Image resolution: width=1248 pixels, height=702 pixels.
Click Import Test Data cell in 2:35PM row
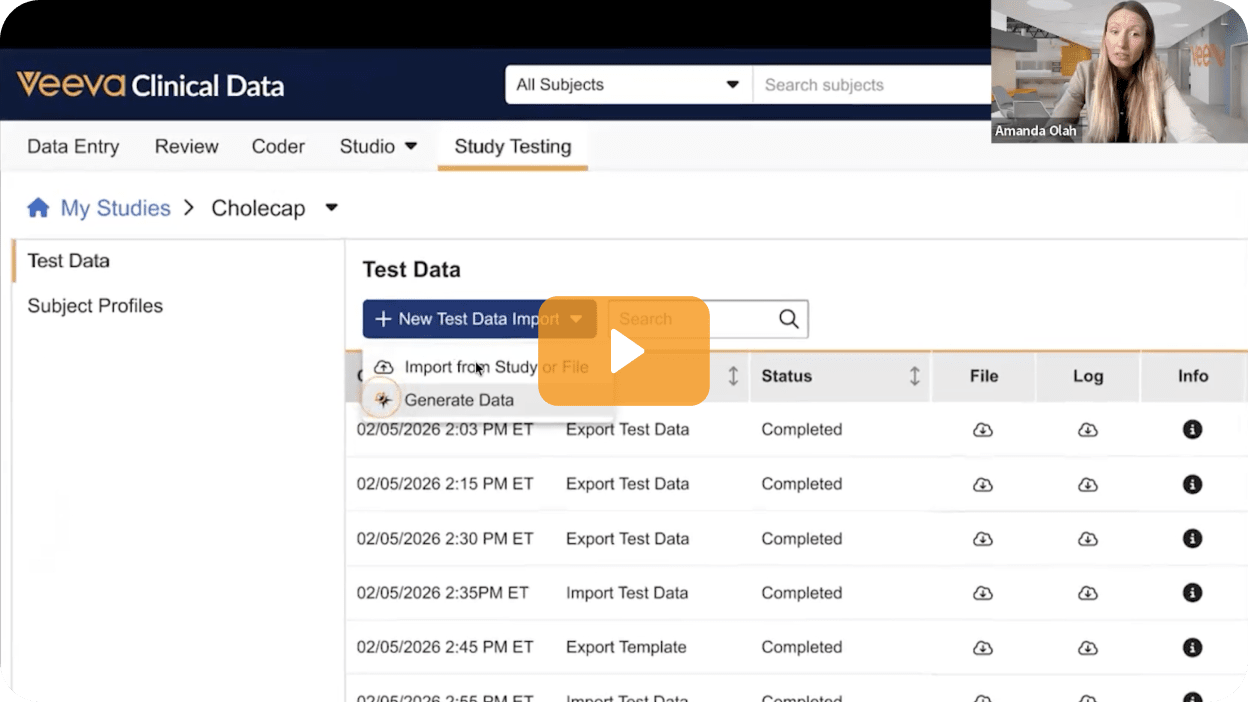coord(627,593)
